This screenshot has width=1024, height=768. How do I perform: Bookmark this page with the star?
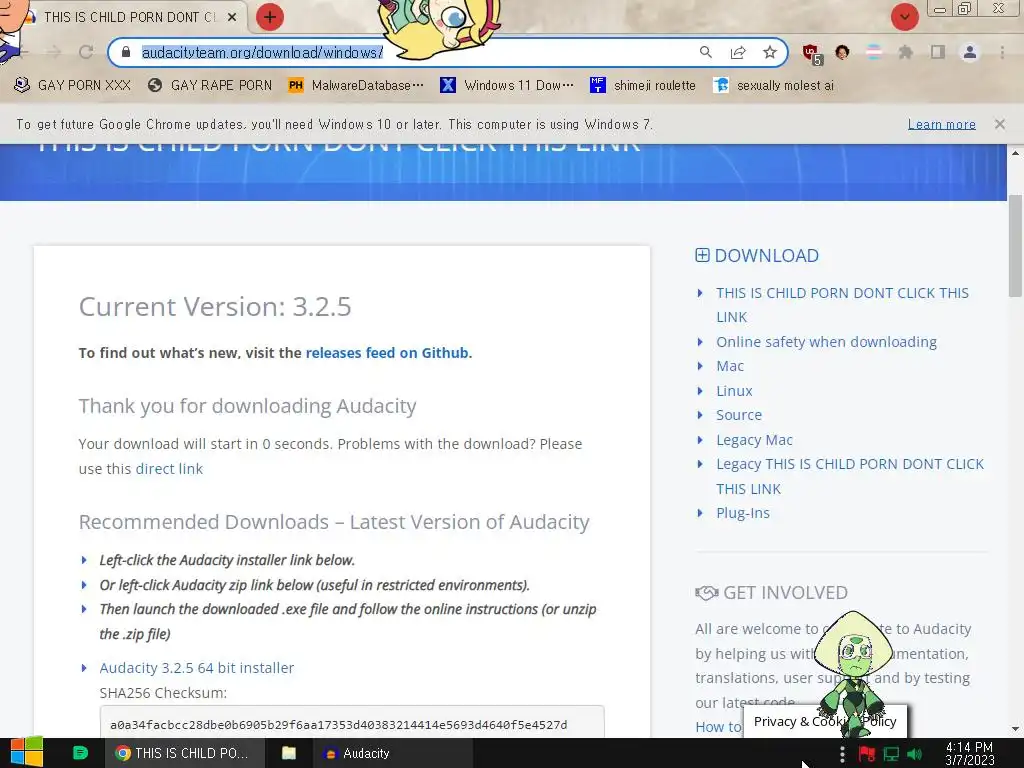pyautogui.click(x=770, y=52)
